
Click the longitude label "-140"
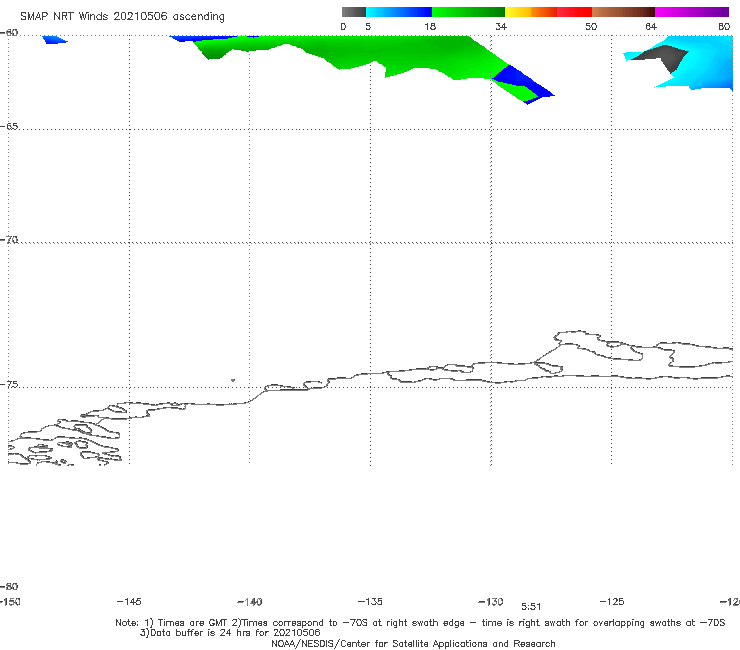tap(250, 602)
